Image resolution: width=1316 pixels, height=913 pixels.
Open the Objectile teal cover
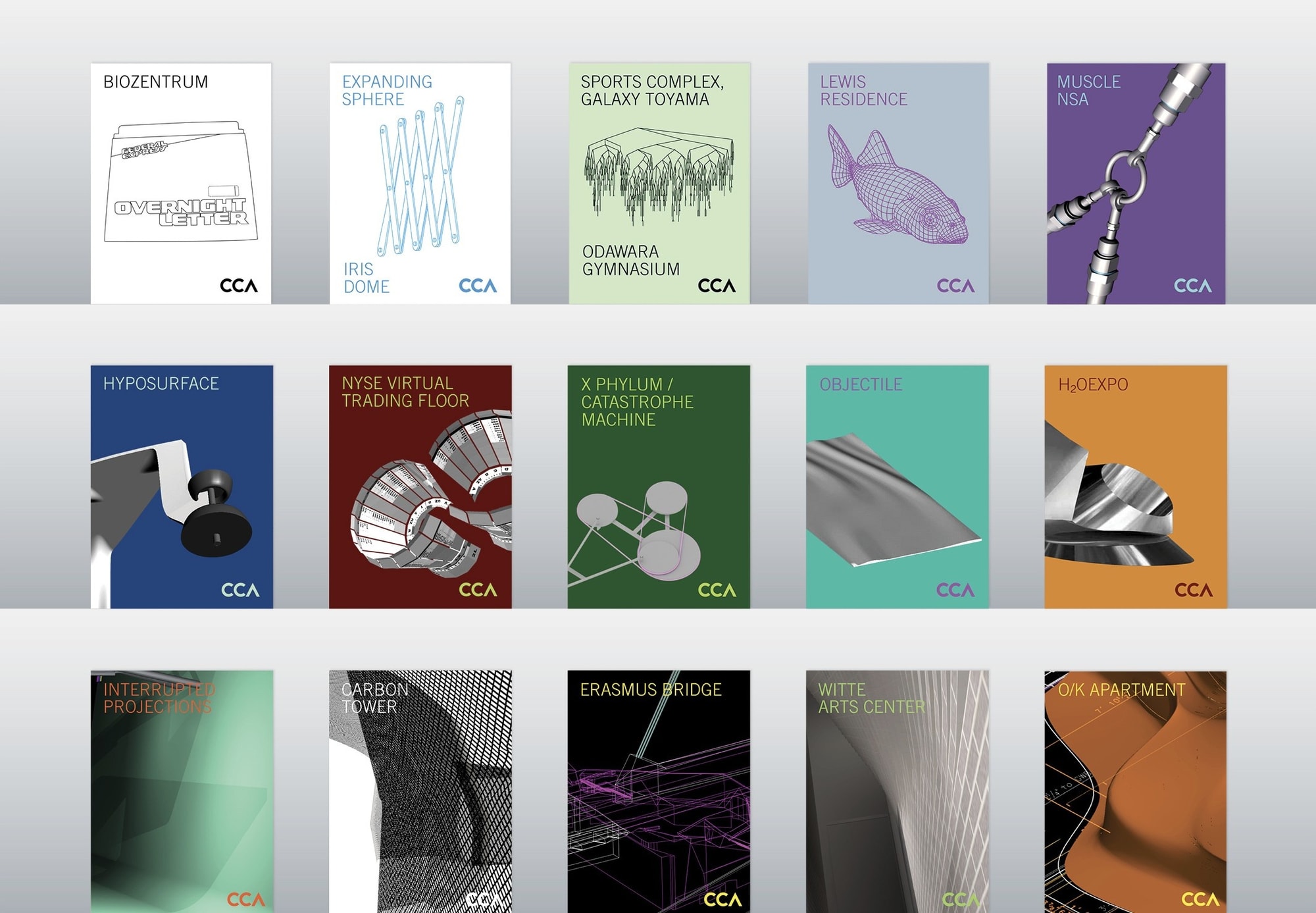[898, 487]
